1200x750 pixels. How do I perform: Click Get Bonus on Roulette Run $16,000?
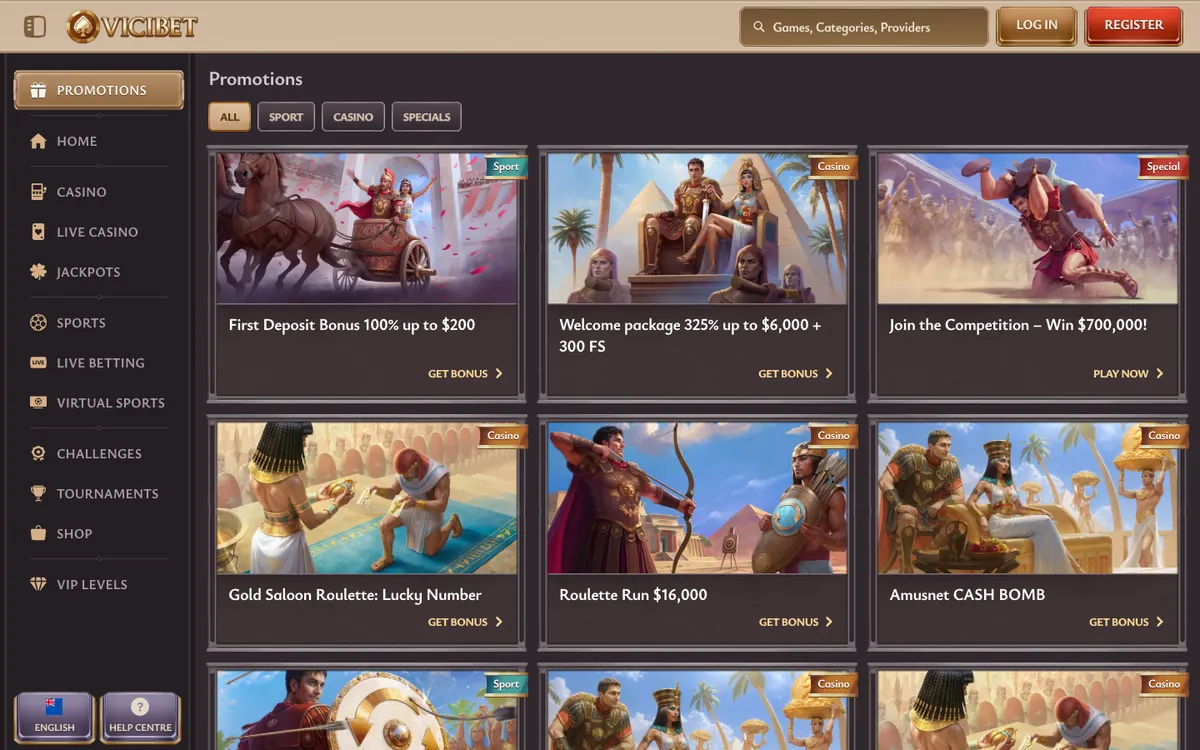796,622
